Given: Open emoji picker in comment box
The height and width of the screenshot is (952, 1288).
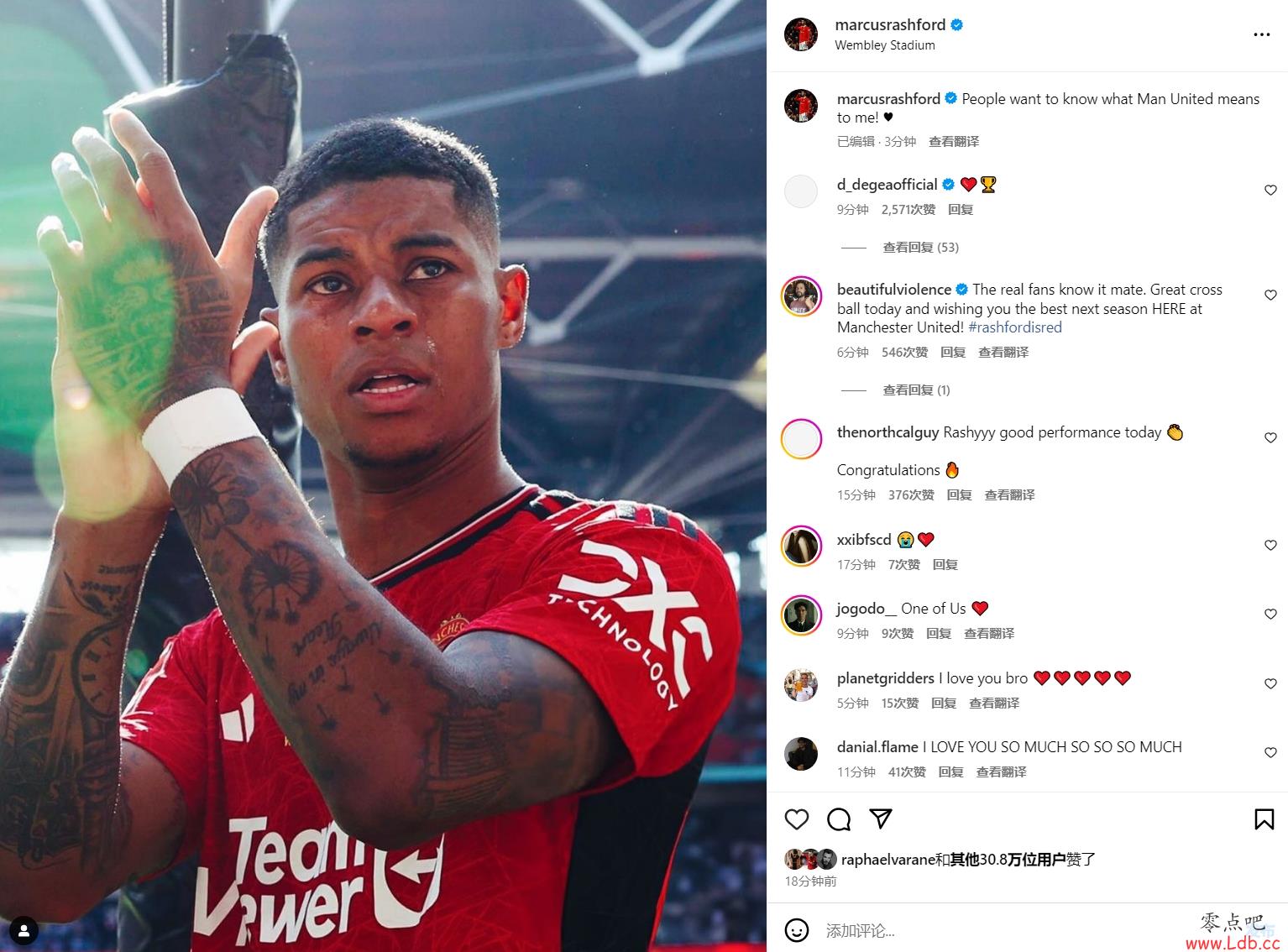Looking at the screenshot, I should pyautogui.click(x=796, y=929).
